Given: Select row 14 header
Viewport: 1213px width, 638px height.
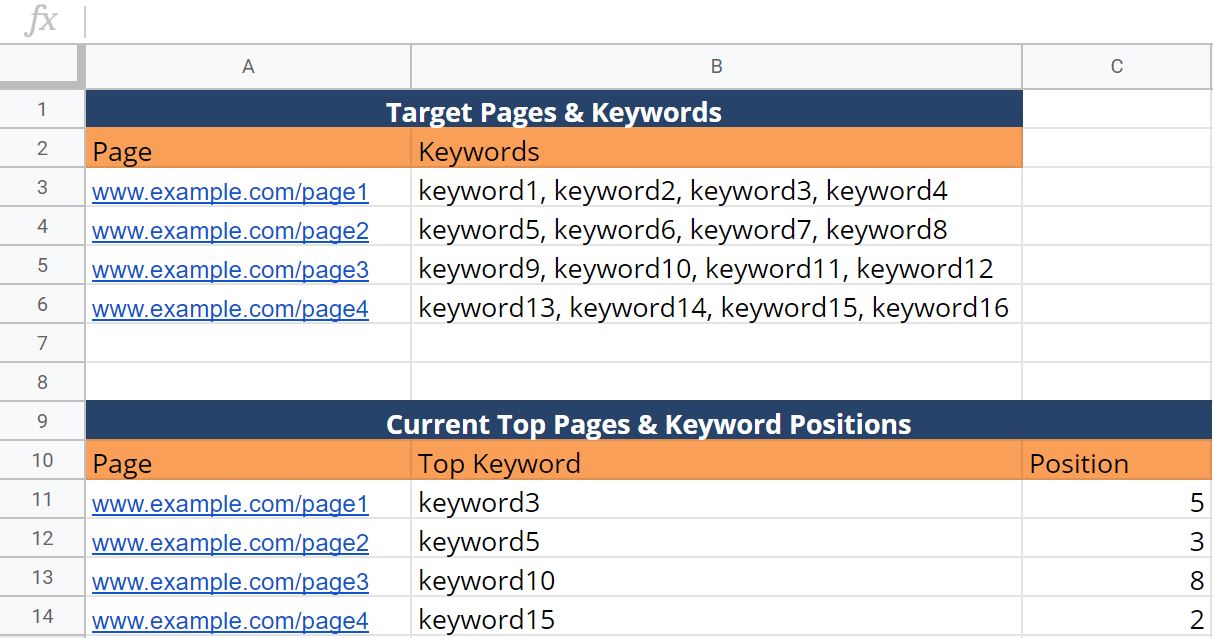Looking at the screenshot, I should click(x=42, y=616).
